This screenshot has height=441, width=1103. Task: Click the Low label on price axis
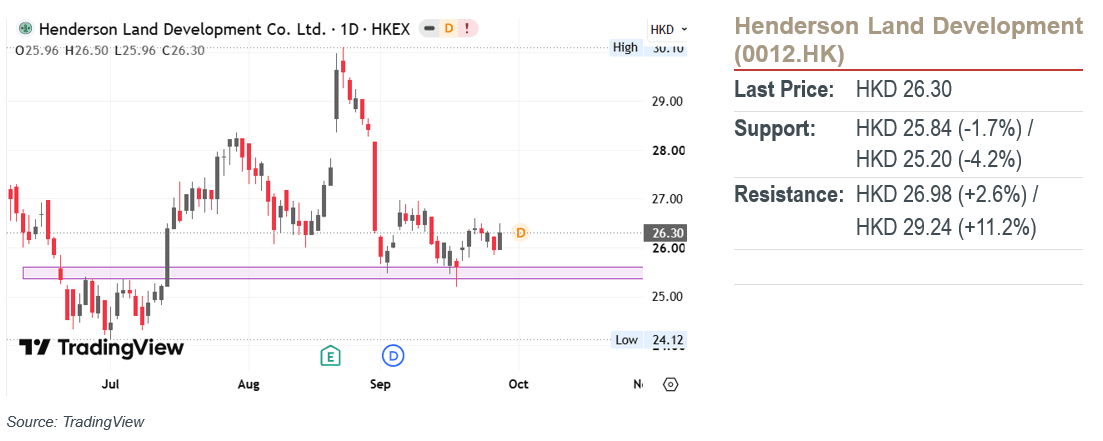tap(626, 340)
